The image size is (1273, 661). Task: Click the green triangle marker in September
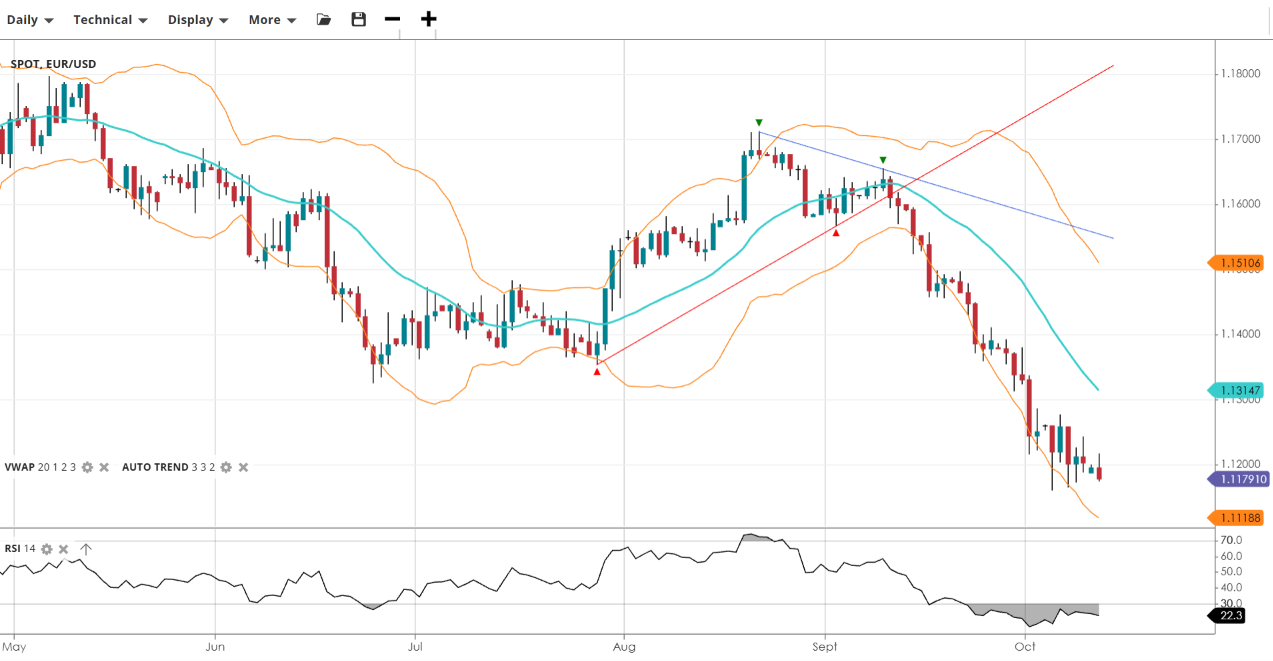click(x=882, y=160)
